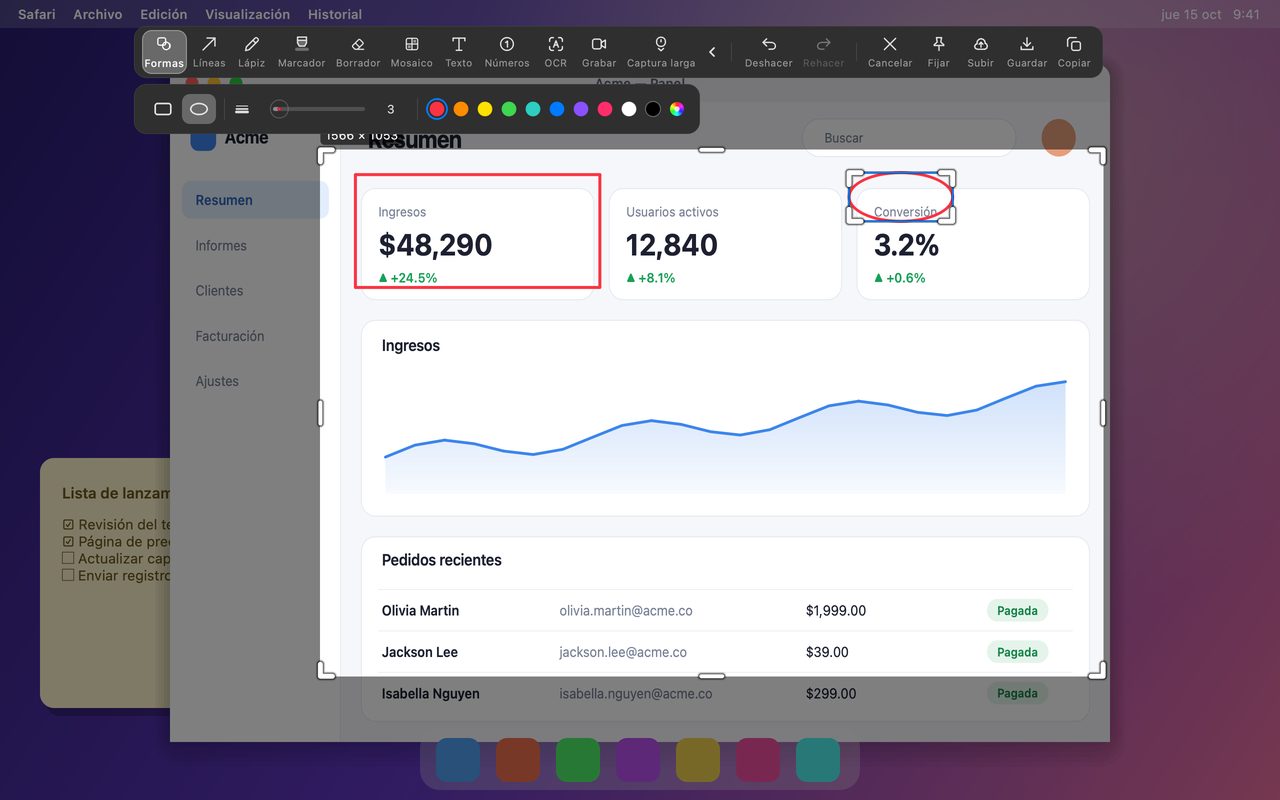1280x800 pixels.
Task: Open the line style options
Action: pos(242,109)
